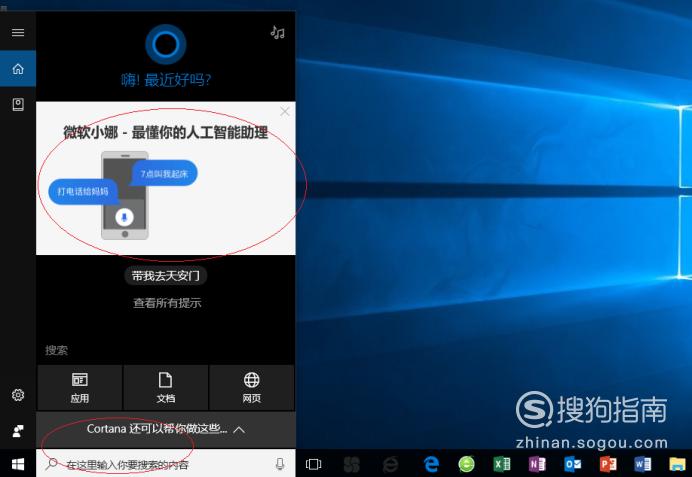Launch Outlook from taskbar

(x=572, y=464)
